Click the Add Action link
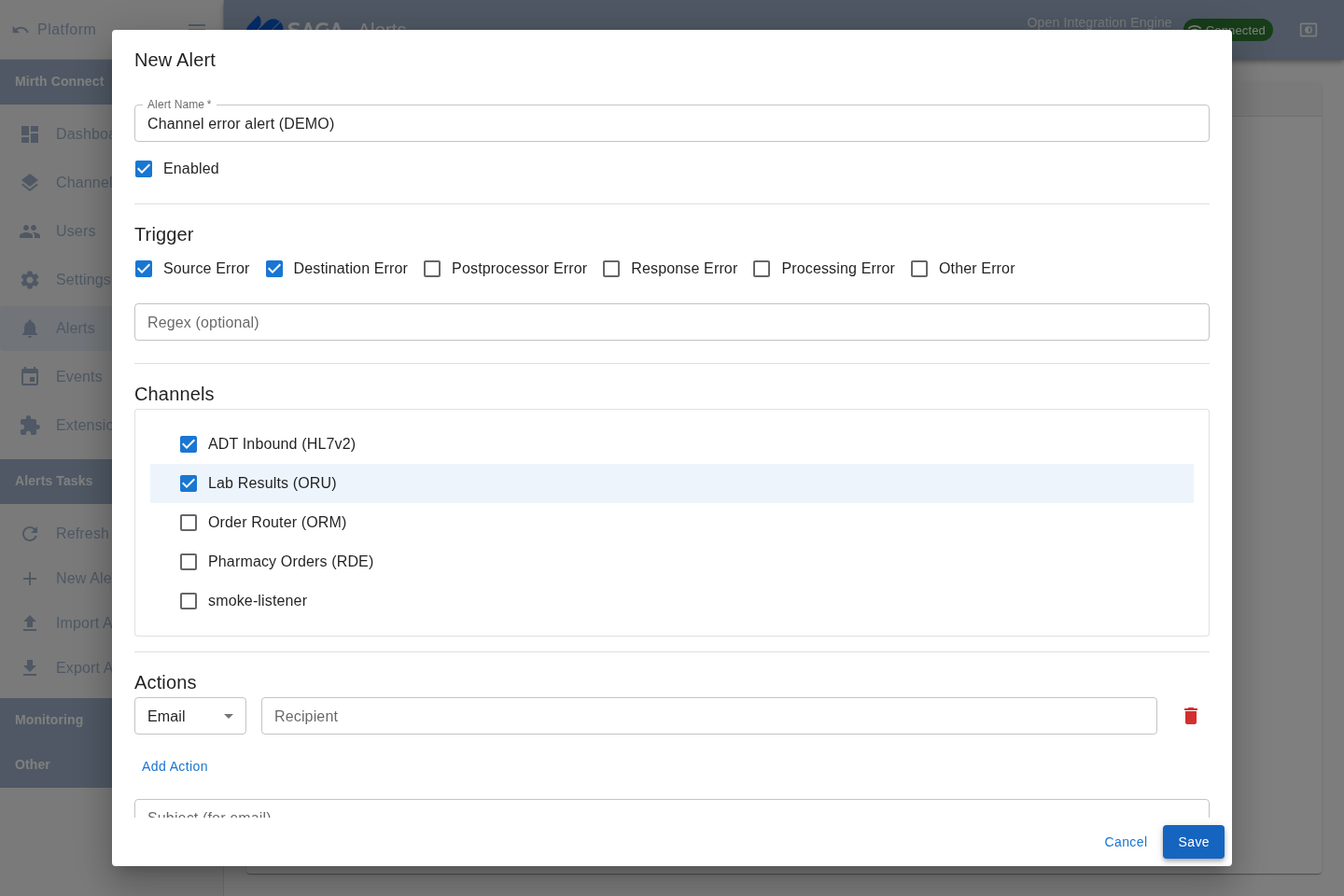The height and width of the screenshot is (896, 1344). pyautogui.click(x=175, y=766)
